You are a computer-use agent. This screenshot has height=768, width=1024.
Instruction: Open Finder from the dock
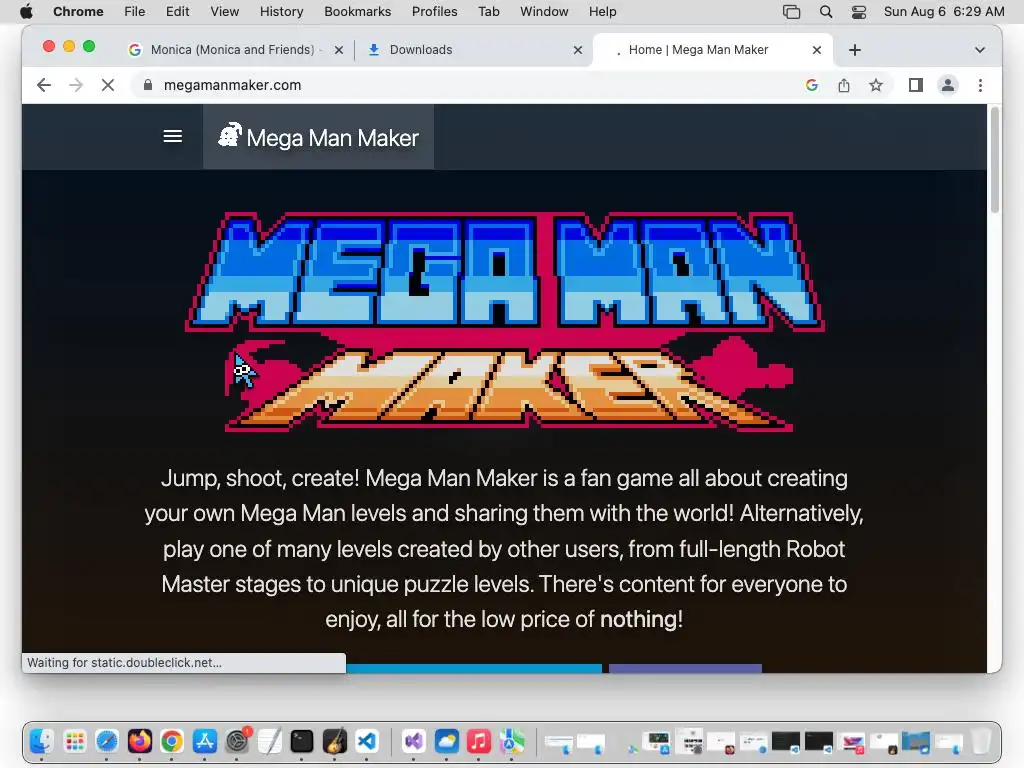[42, 742]
